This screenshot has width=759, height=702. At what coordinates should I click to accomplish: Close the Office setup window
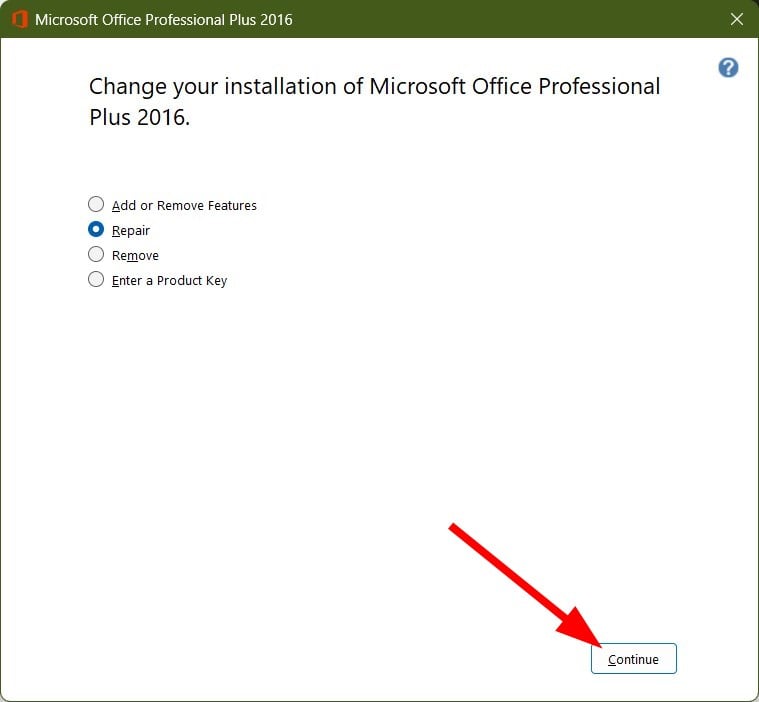[x=737, y=19]
